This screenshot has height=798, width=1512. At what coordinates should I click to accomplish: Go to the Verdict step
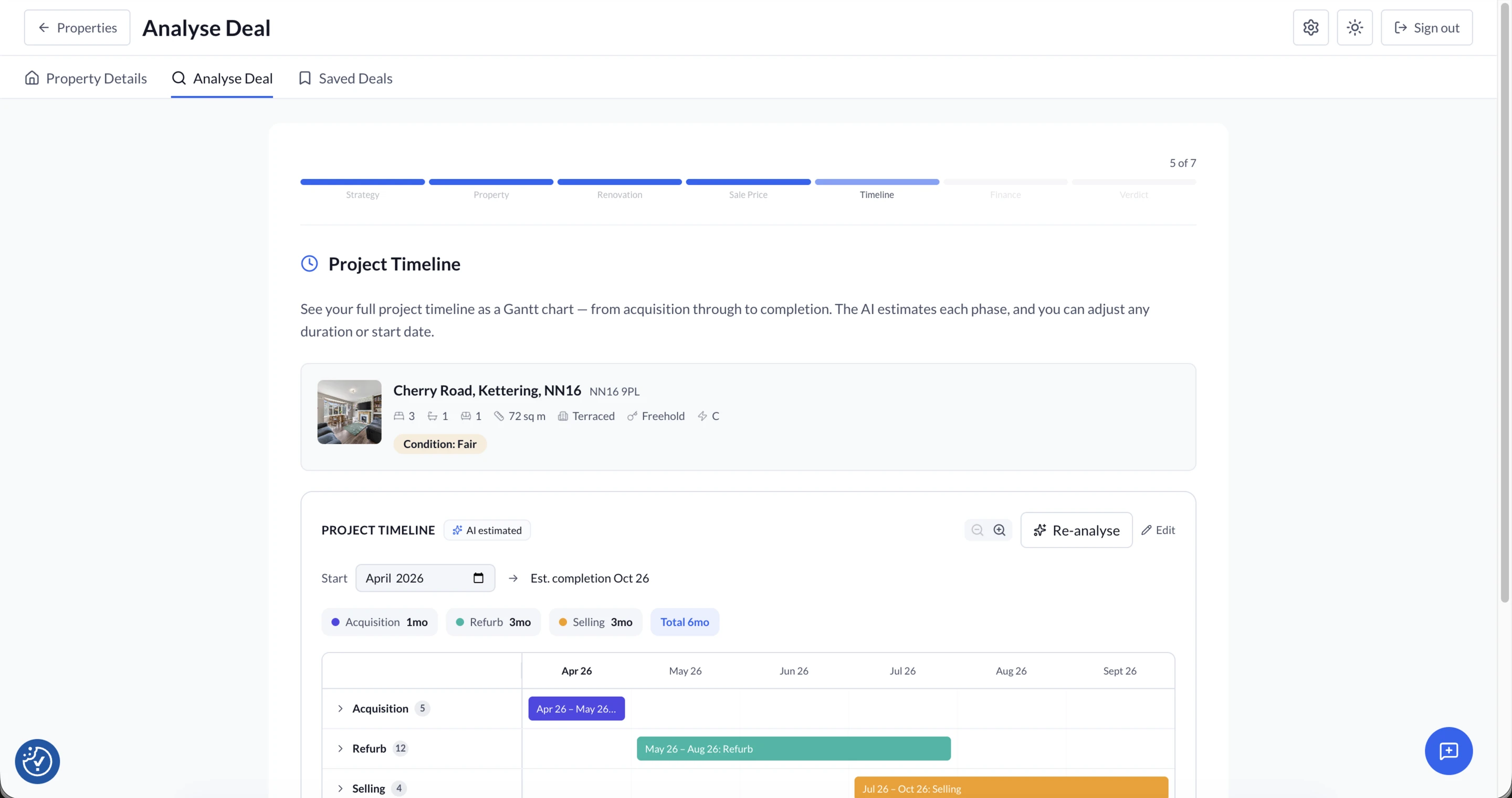coord(1133,189)
